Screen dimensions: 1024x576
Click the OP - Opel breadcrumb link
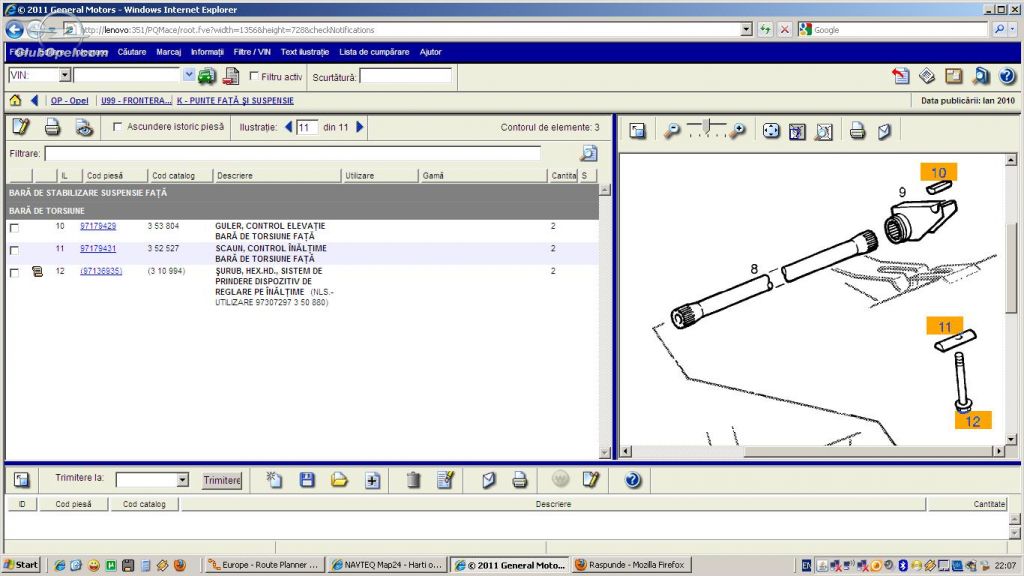[69, 101]
